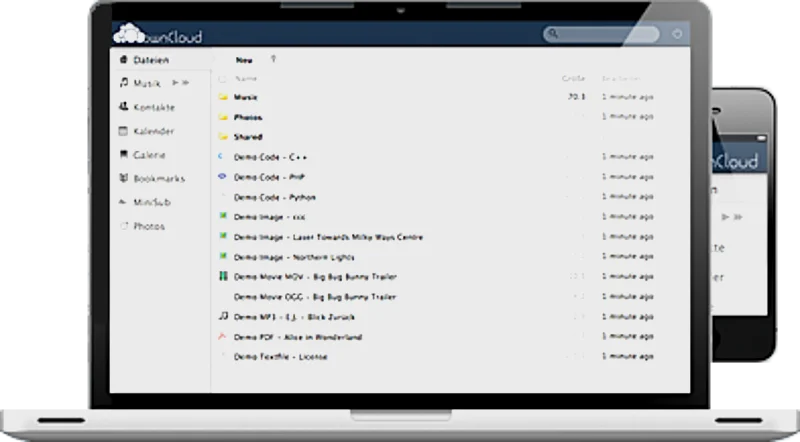Open Demo Image - ccc file
800x442 pixels.
(269, 217)
